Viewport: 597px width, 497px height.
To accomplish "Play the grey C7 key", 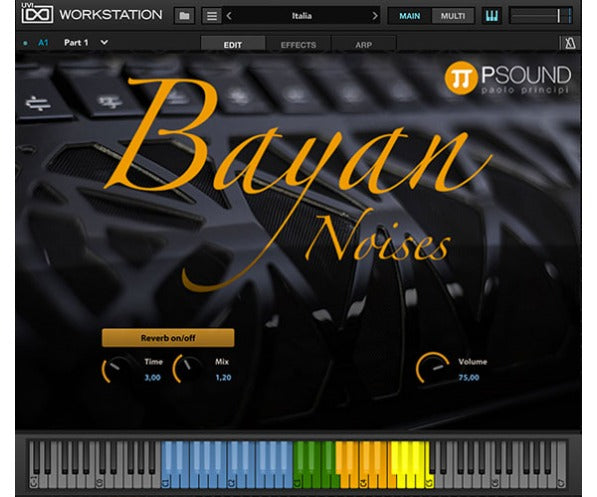I will coord(561,481).
